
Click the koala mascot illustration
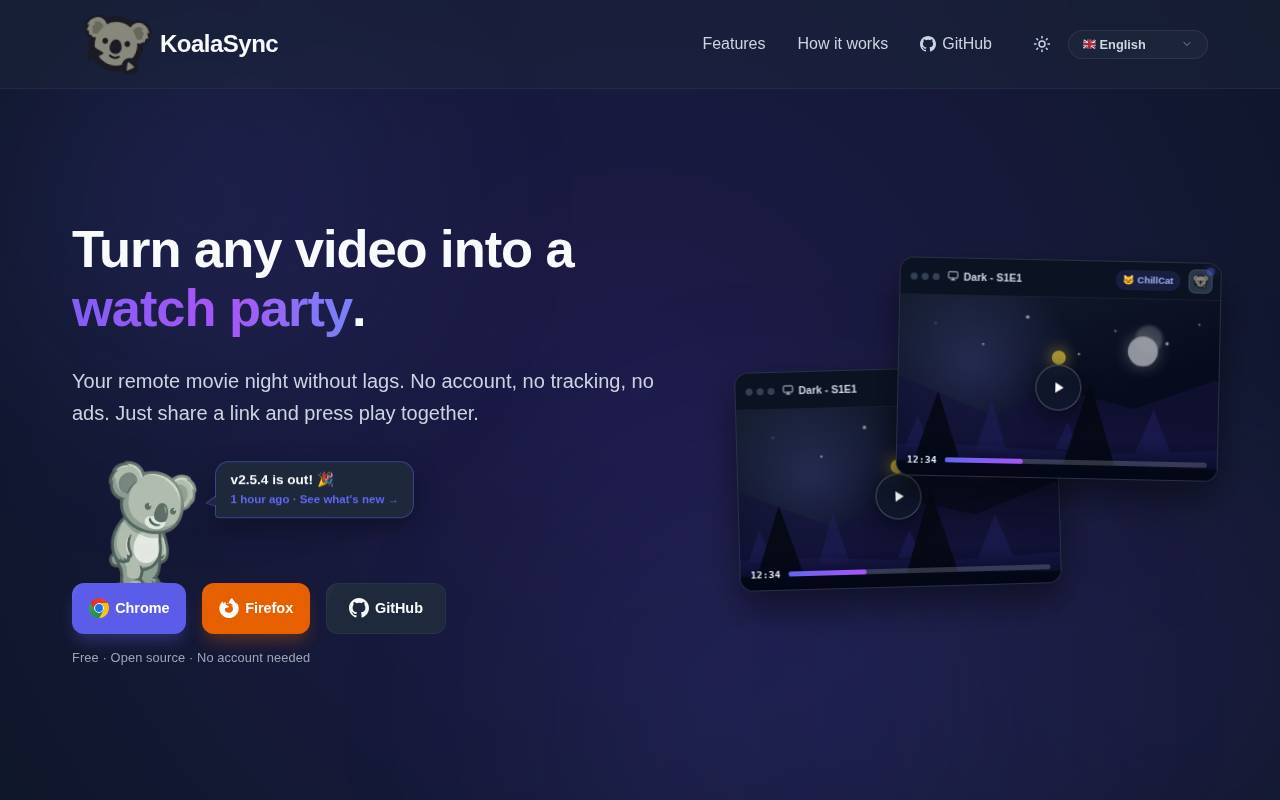pyautogui.click(x=150, y=522)
